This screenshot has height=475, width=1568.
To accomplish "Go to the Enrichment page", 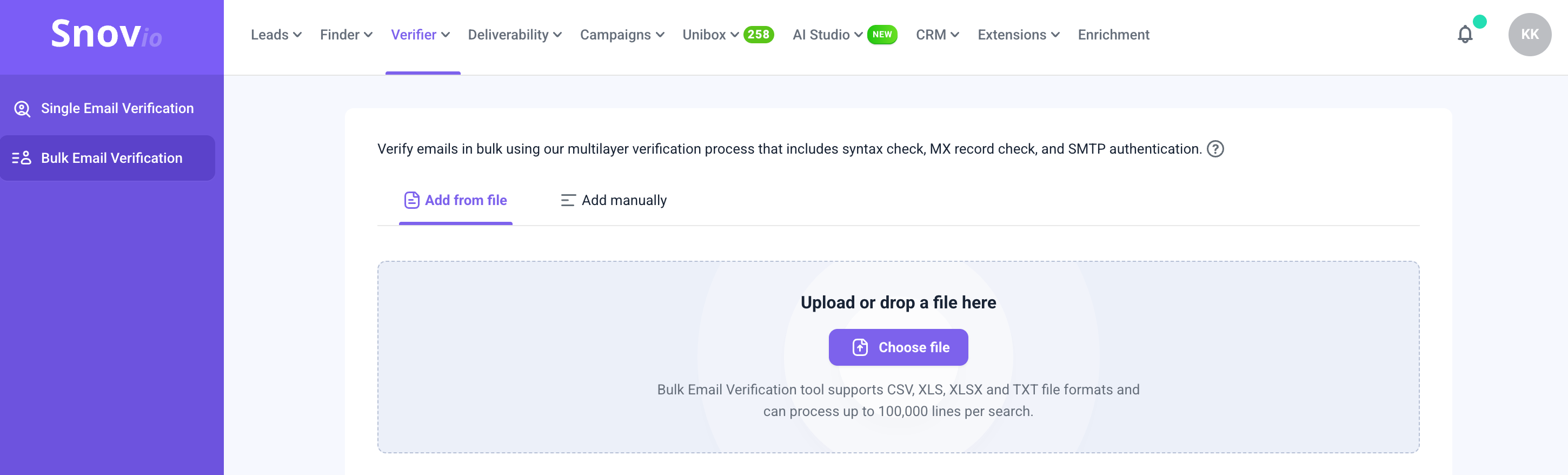I will 1113,35.
